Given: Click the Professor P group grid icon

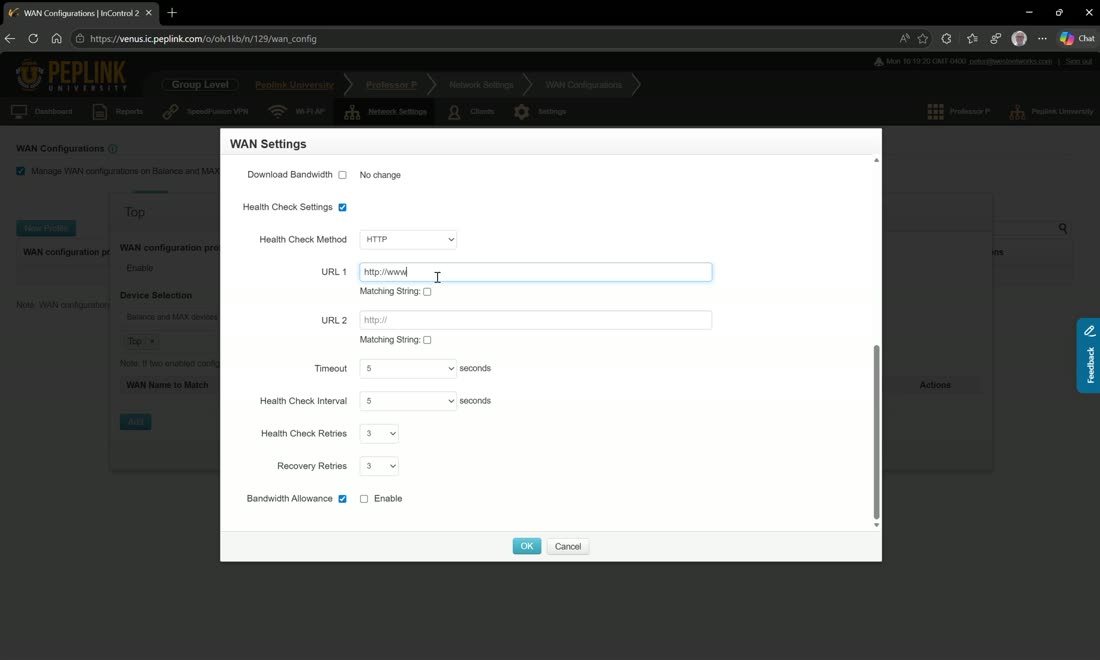Looking at the screenshot, I should click(x=935, y=112).
